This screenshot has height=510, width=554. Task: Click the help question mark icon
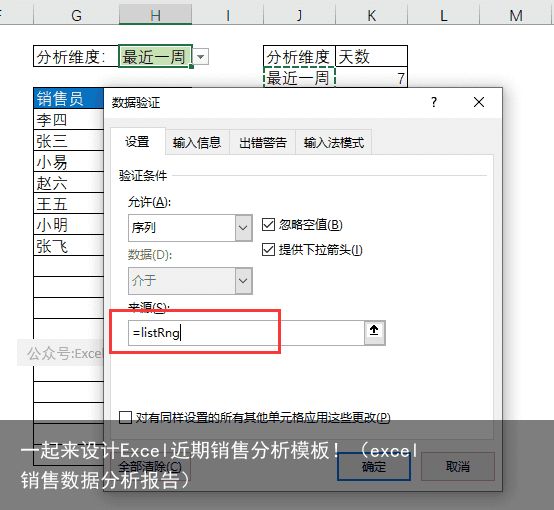click(x=434, y=102)
